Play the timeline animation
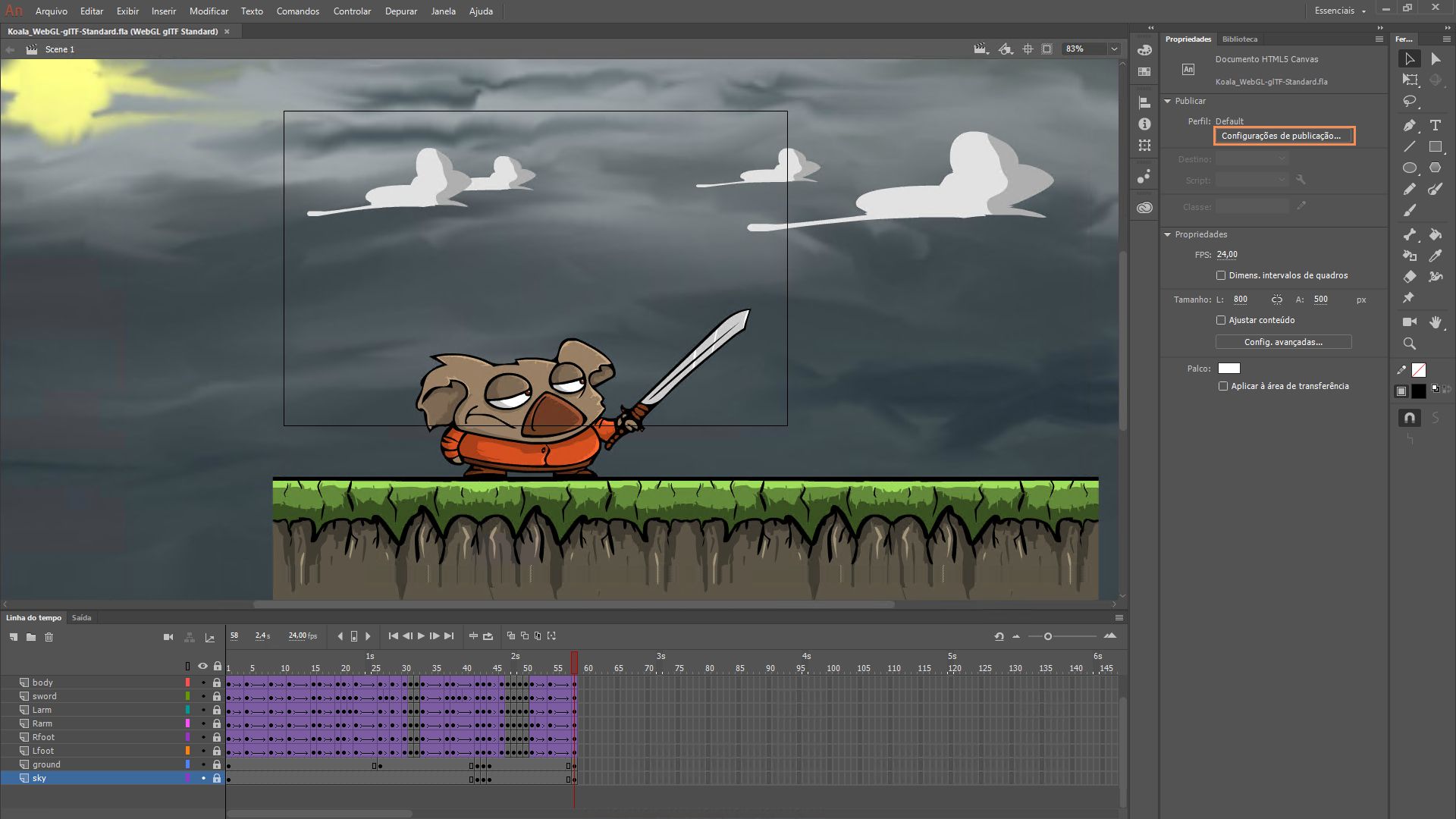The height and width of the screenshot is (819, 1456). click(421, 636)
